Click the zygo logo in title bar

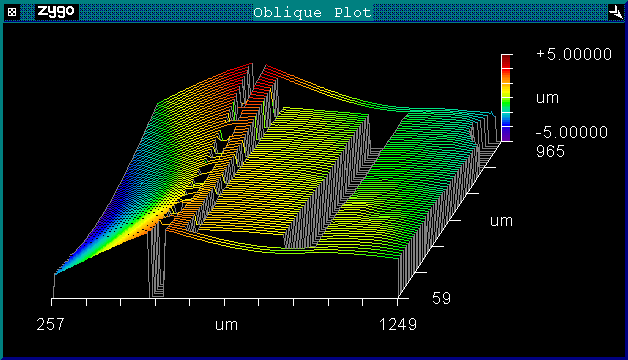[56, 12]
